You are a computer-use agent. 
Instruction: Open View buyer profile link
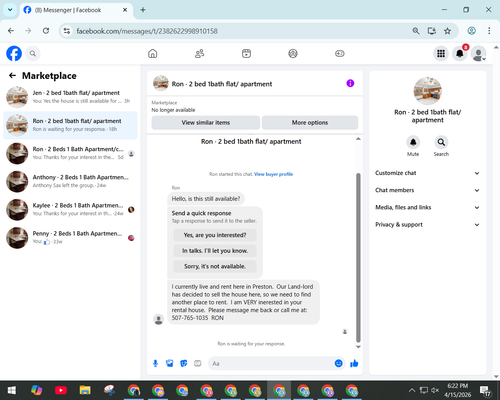(273, 174)
